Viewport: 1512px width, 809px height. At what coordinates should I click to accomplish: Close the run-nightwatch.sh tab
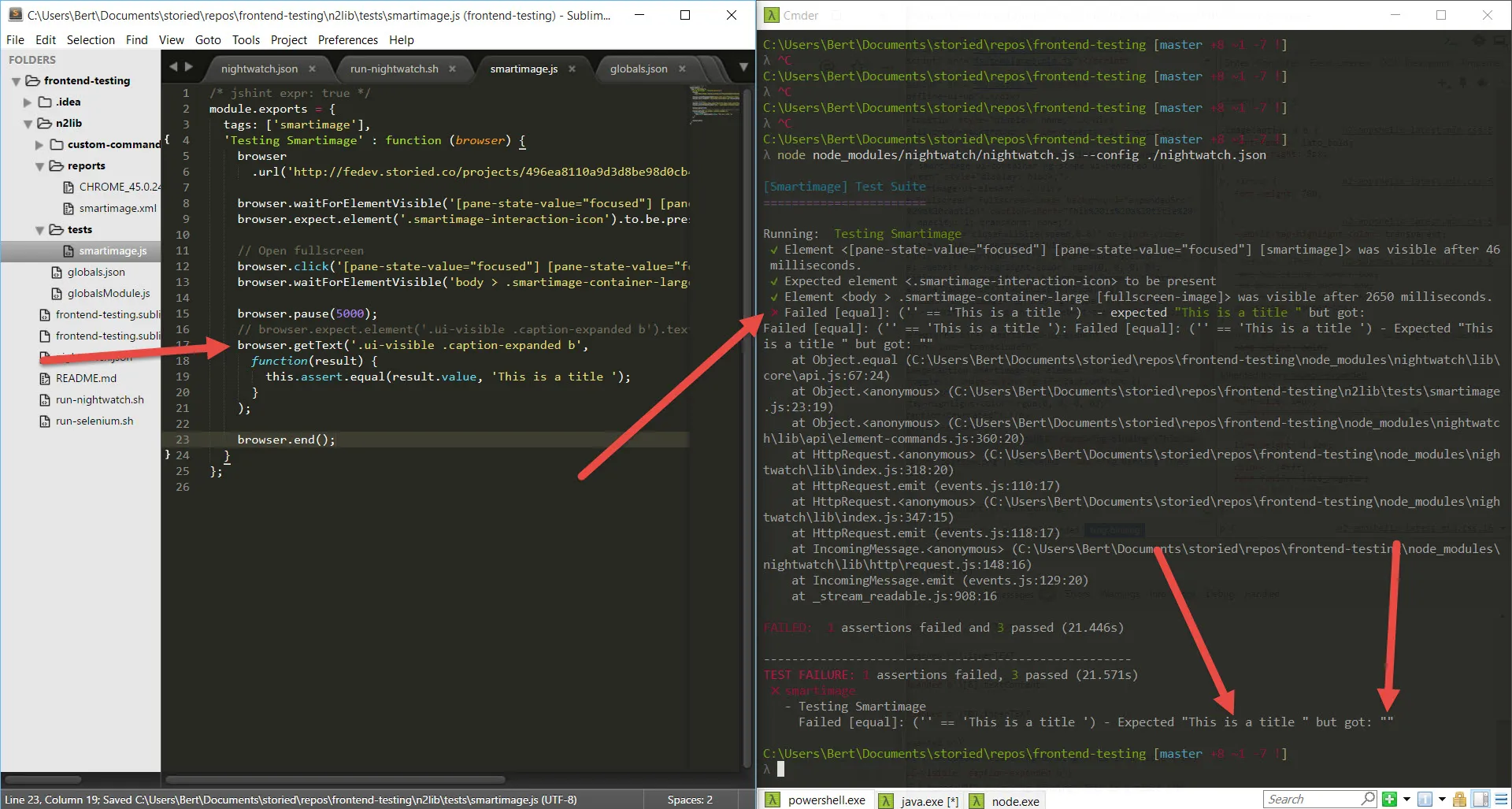tap(452, 69)
